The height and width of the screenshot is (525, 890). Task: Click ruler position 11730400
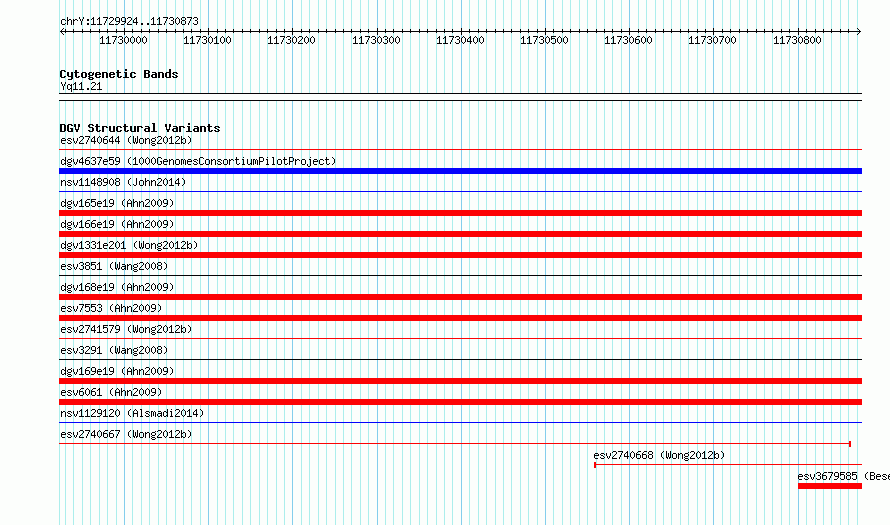click(x=460, y=40)
